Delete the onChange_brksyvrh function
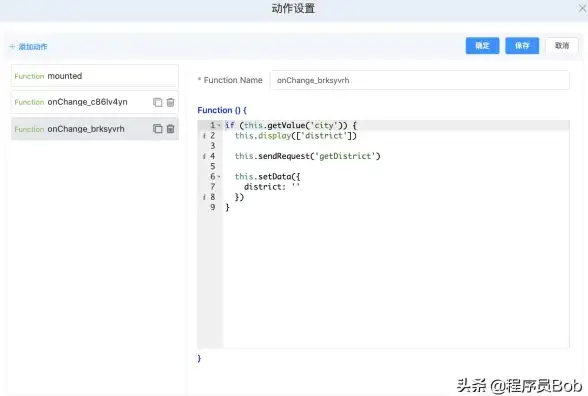Image resolution: width=588 pixels, height=396 pixels. pos(171,129)
